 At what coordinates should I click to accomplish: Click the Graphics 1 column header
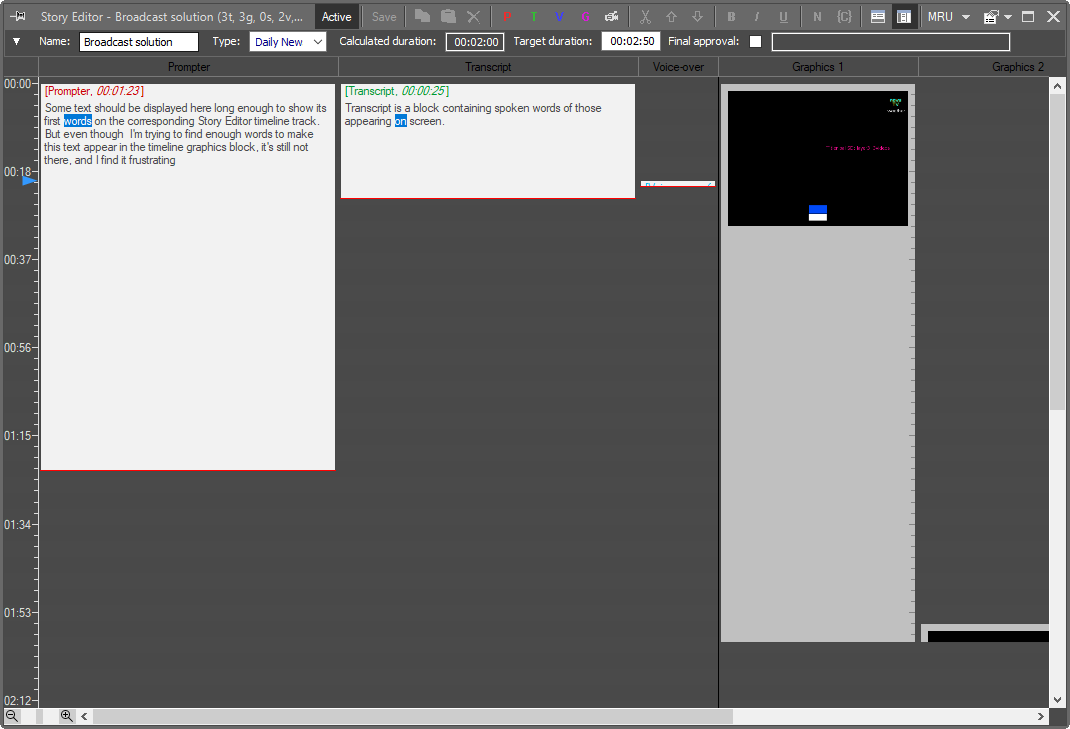pyautogui.click(x=818, y=67)
